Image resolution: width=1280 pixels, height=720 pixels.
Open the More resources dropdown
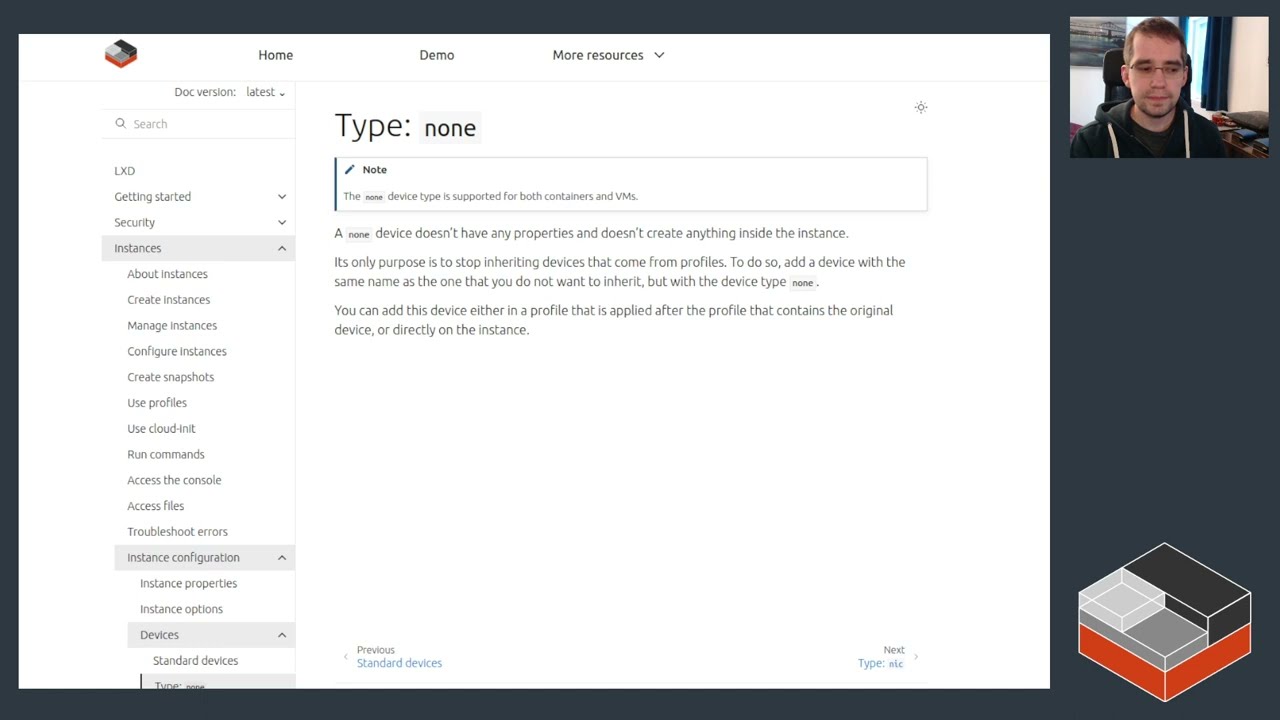point(608,55)
